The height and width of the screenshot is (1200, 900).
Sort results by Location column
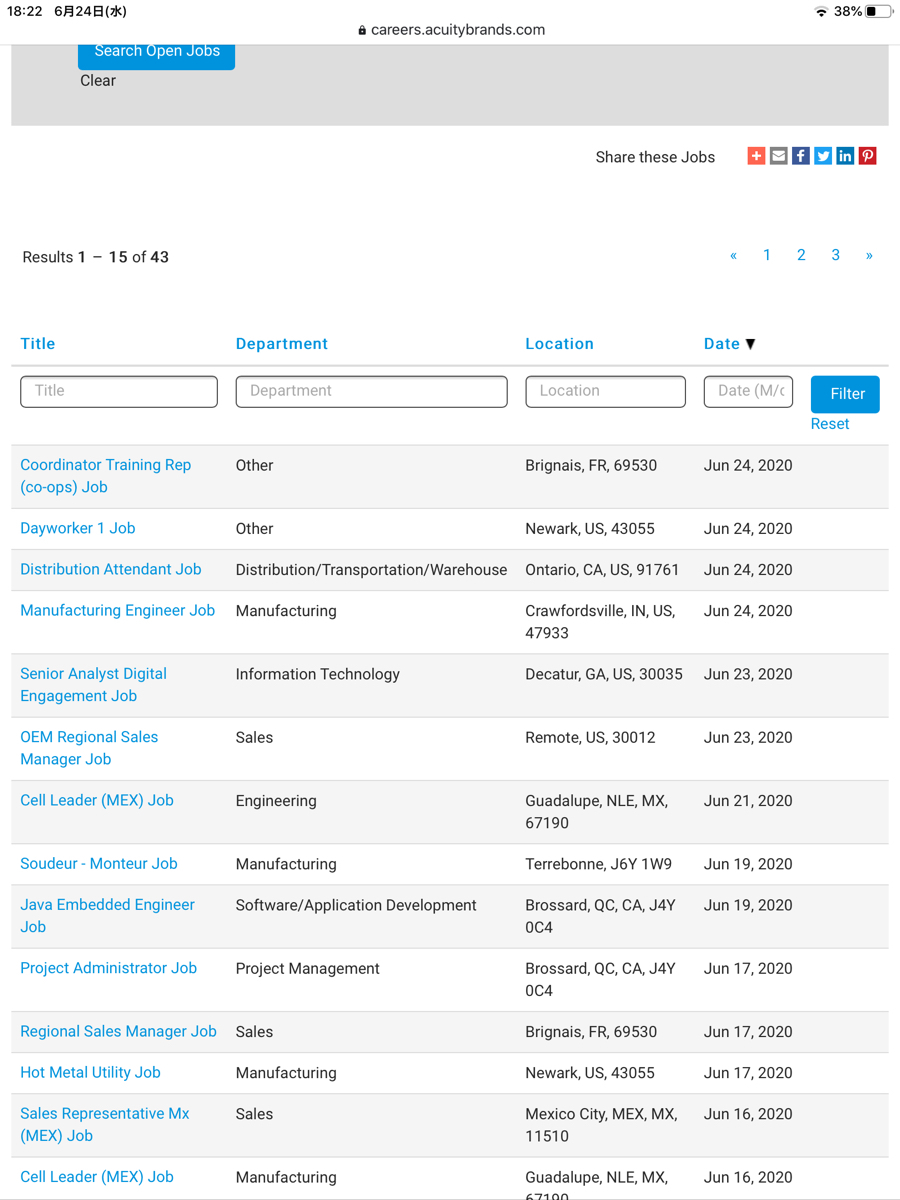(559, 344)
